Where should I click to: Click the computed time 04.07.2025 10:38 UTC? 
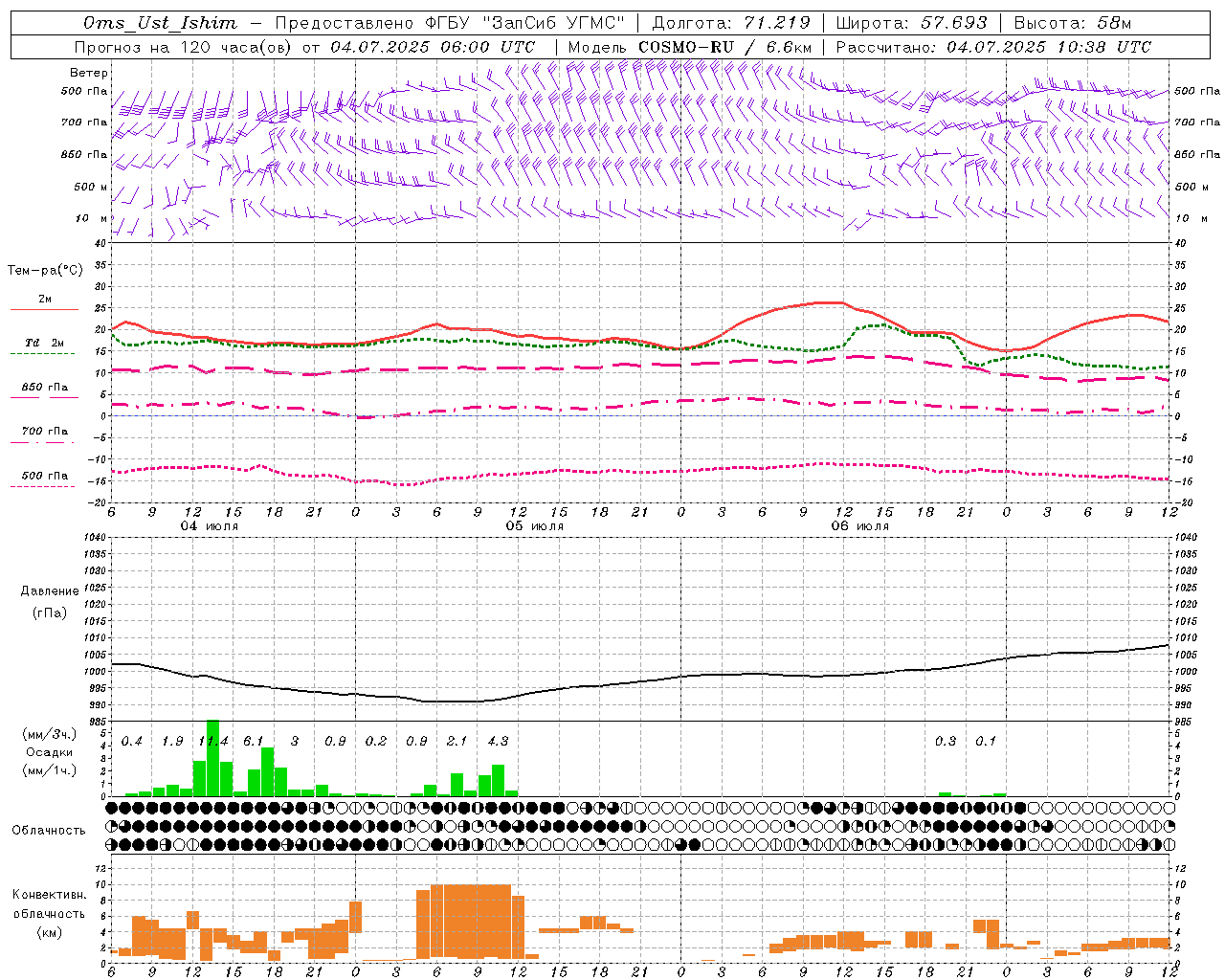1049,47
